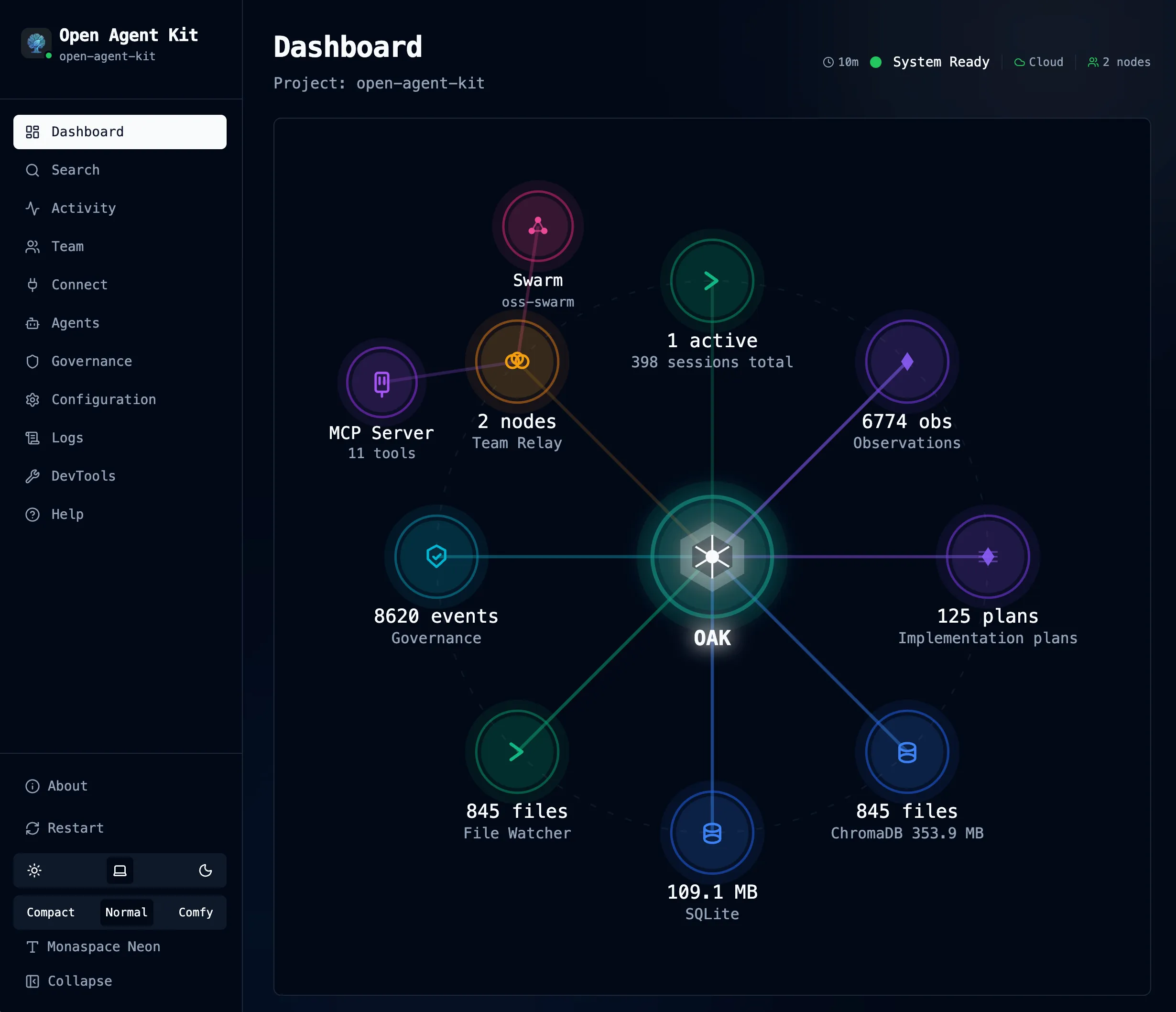Navigate to the Configuration section
The height and width of the screenshot is (1012, 1176).
[x=104, y=399]
